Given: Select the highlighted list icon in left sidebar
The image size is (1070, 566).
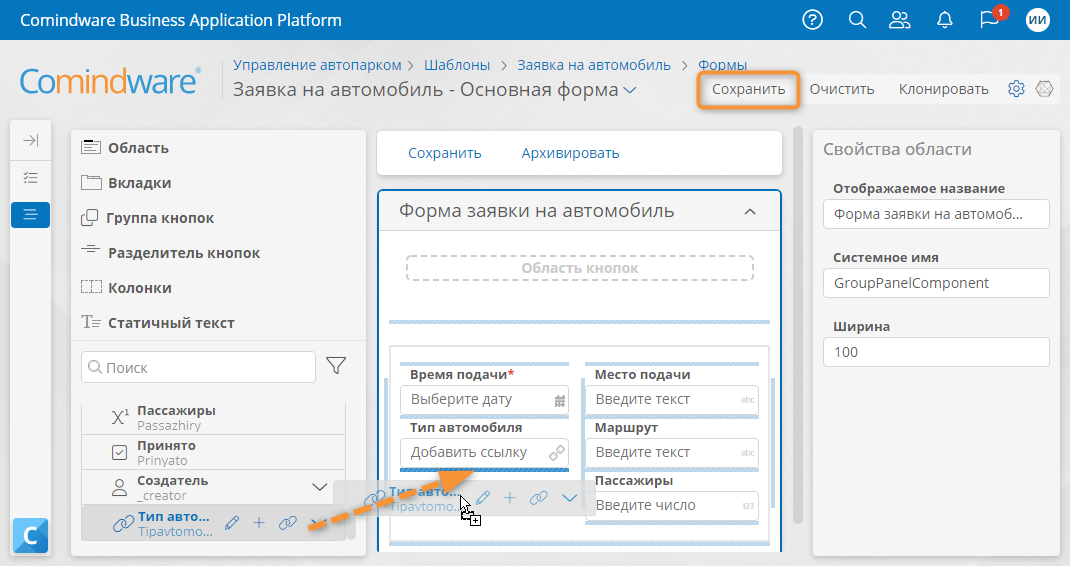Looking at the screenshot, I should 31,215.
